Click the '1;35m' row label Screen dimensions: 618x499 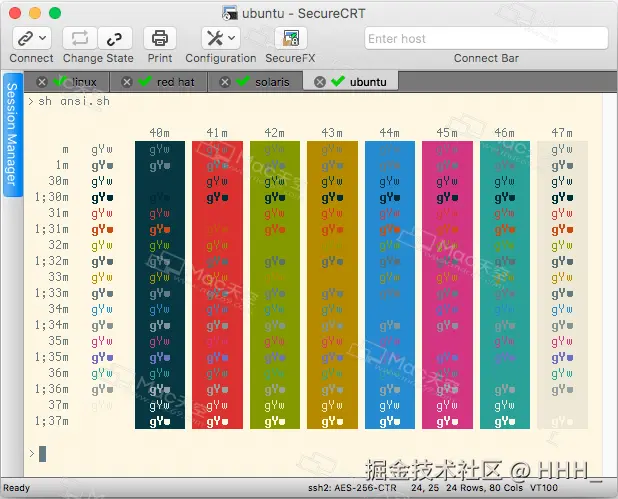(x=52, y=357)
